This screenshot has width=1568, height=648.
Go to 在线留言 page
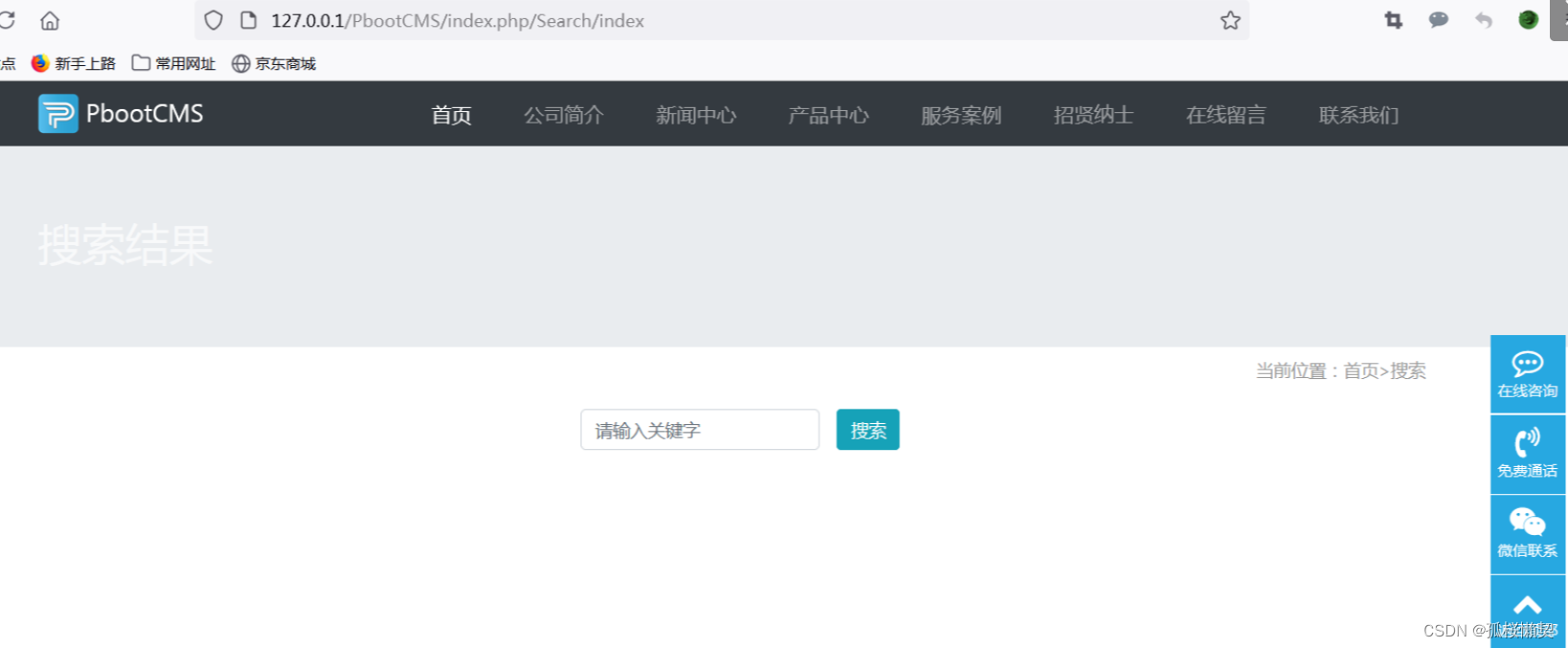(x=1225, y=116)
